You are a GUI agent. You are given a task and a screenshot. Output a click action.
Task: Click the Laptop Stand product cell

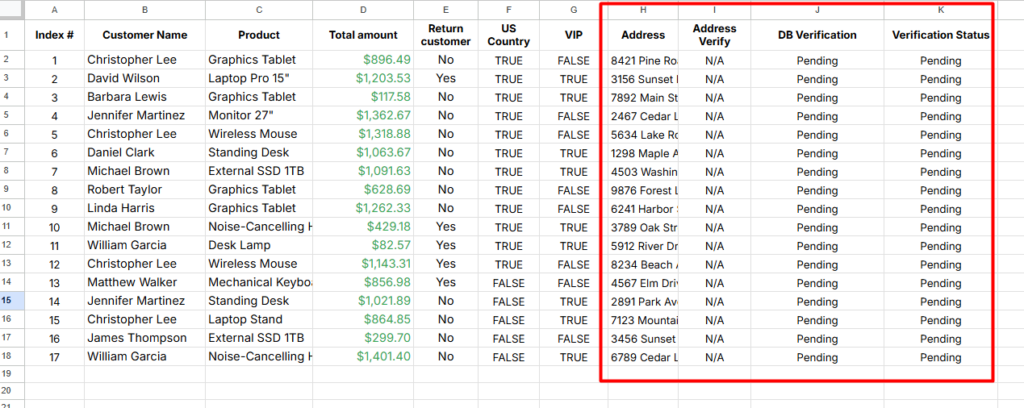click(x=246, y=320)
